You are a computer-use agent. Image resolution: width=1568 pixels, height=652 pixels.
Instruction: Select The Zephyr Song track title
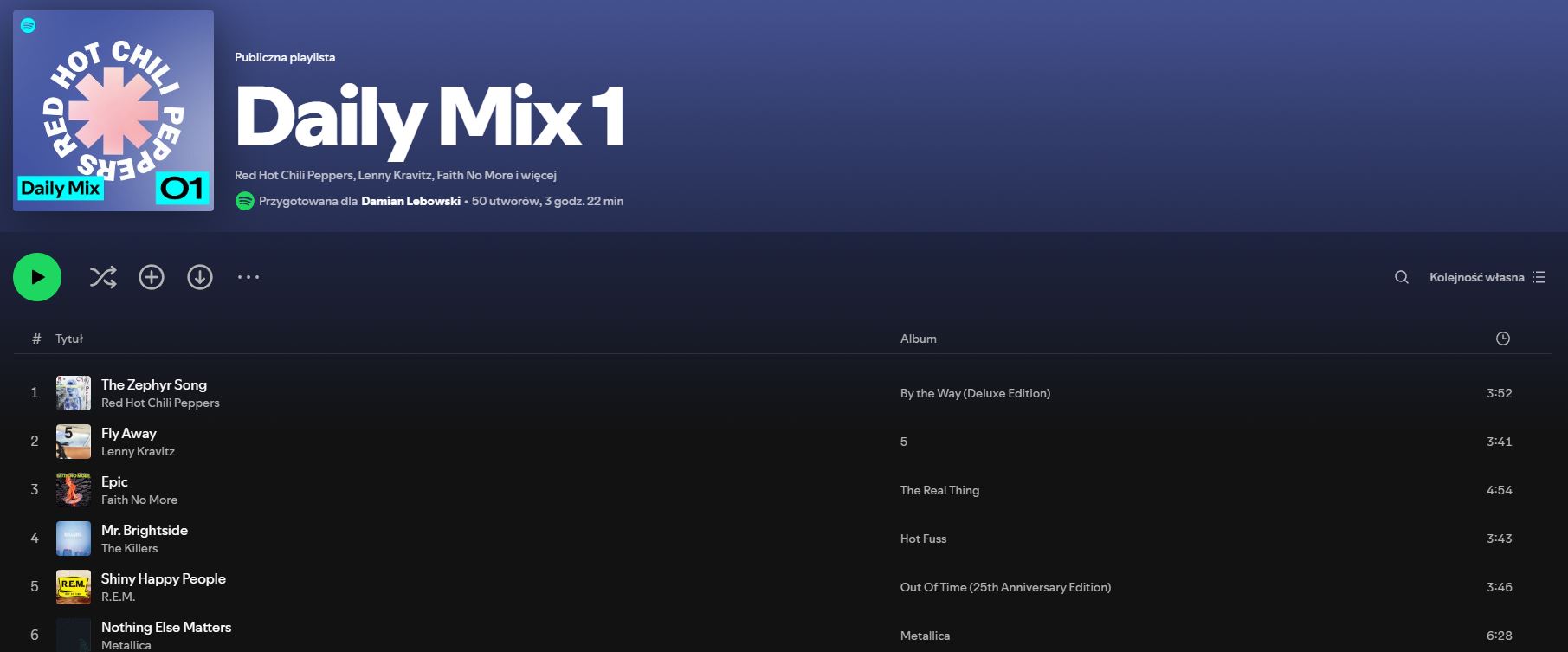[x=154, y=384]
